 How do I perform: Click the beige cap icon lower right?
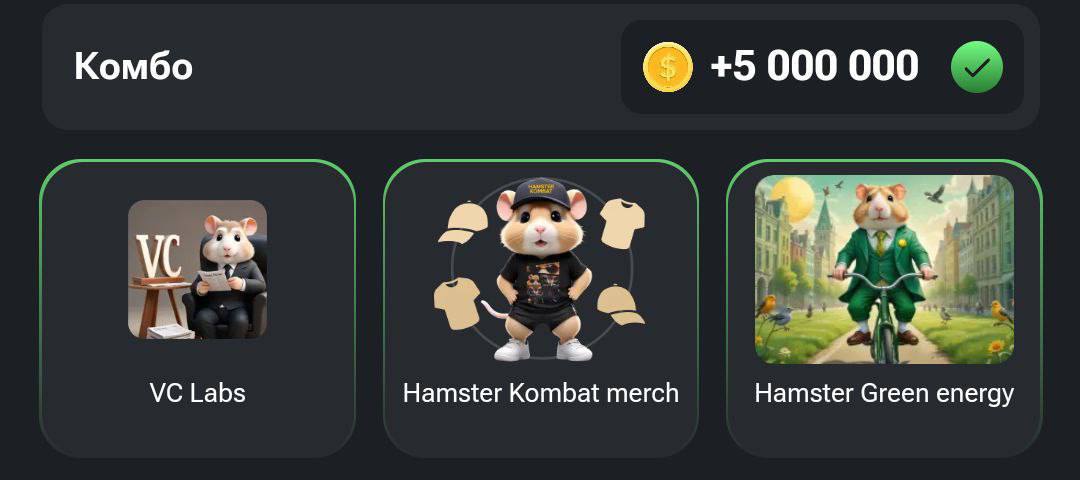(x=620, y=304)
